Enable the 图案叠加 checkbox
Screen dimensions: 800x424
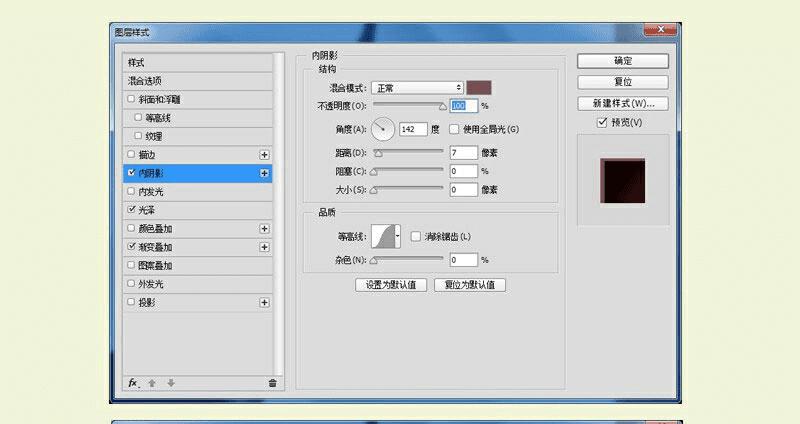(131, 265)
